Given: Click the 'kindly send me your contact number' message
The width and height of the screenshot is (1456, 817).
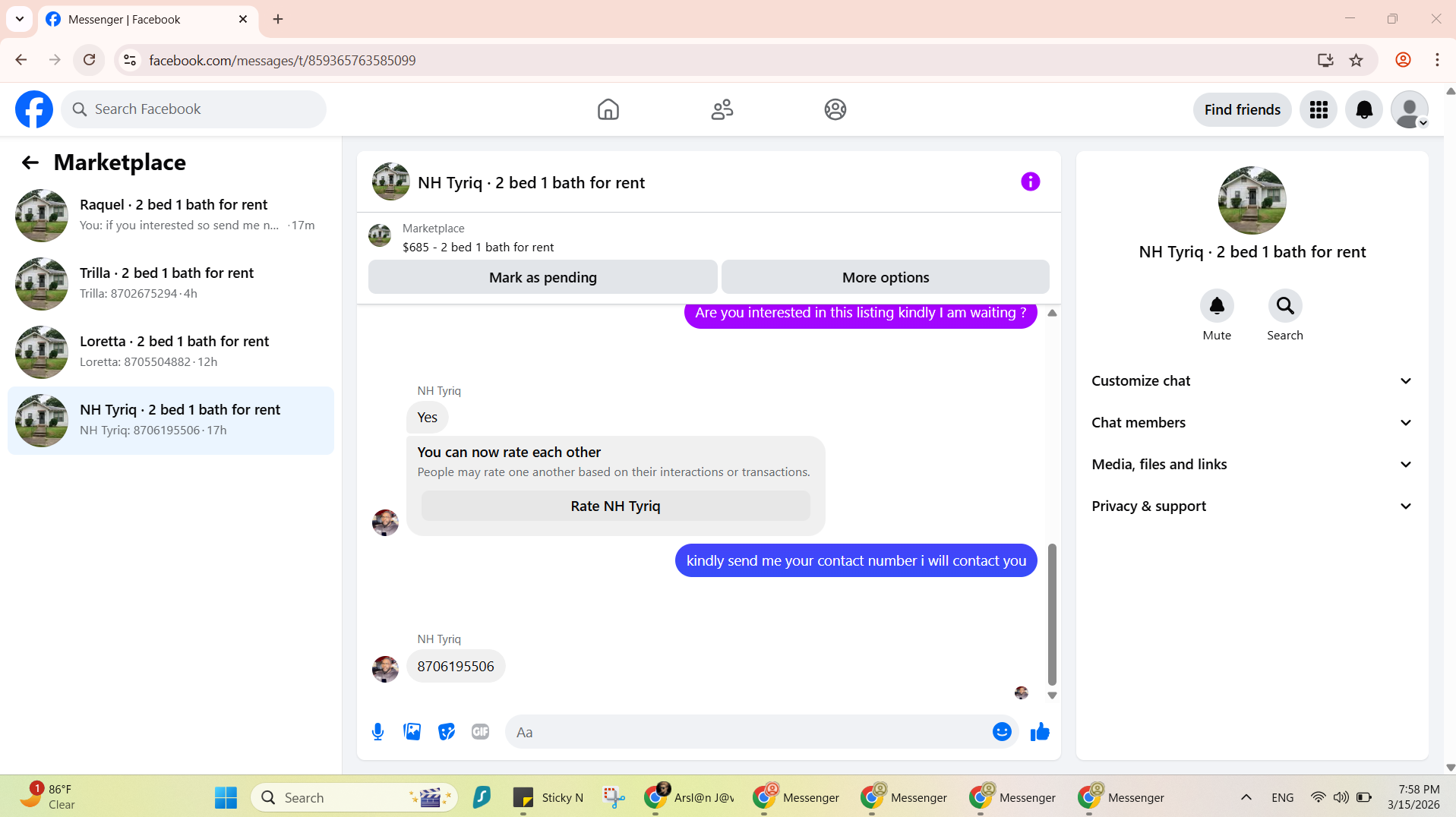Looking at the screenshot, I should pyautogui.click(x=856, y=560).
